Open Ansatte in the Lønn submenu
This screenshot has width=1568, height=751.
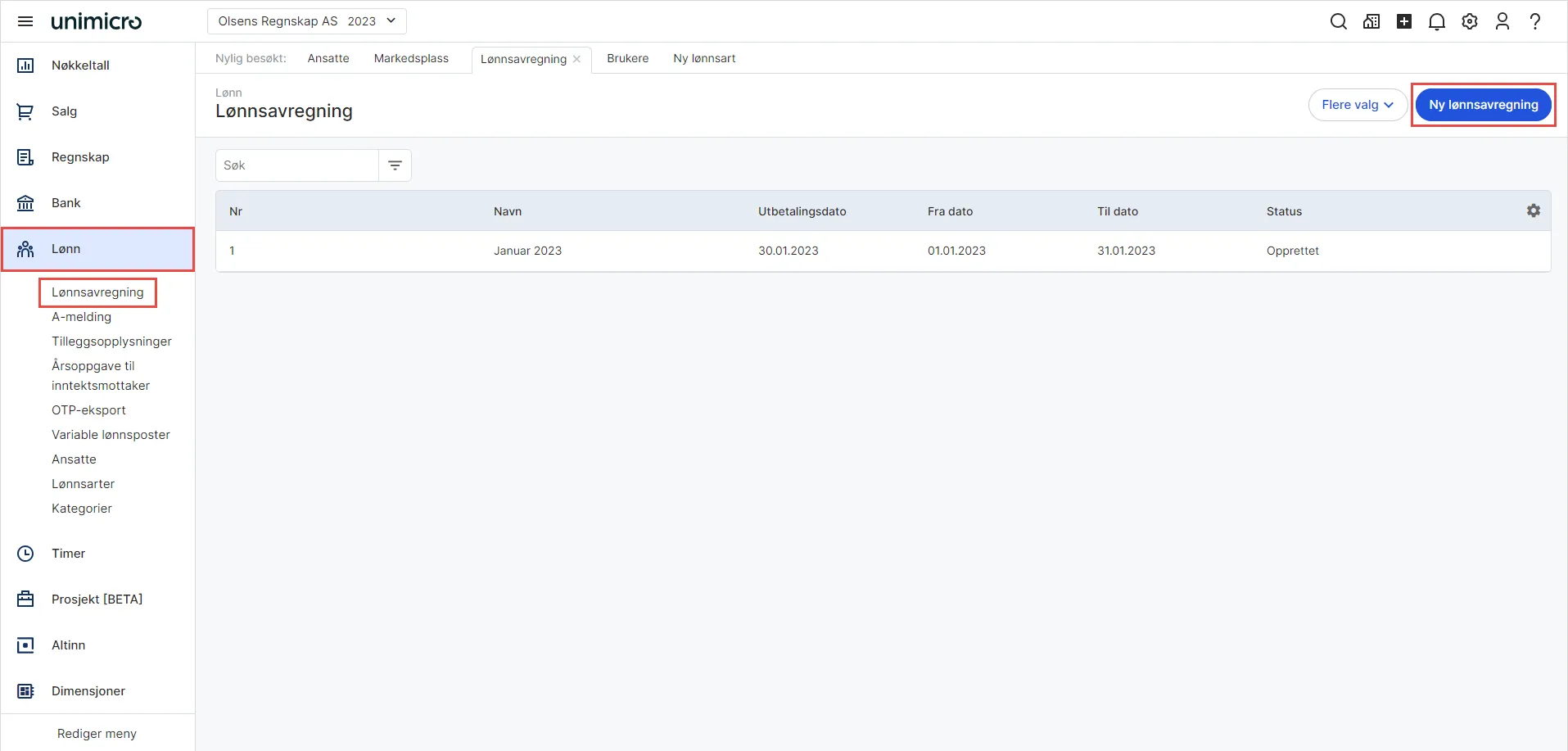[74, 459]
